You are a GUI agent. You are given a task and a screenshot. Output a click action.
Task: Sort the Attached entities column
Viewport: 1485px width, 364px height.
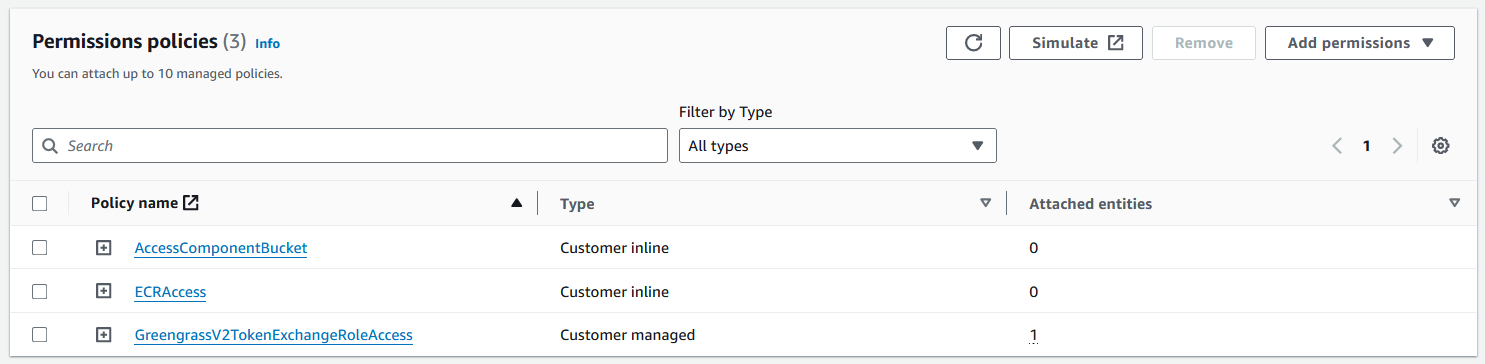click(1454, 203)
